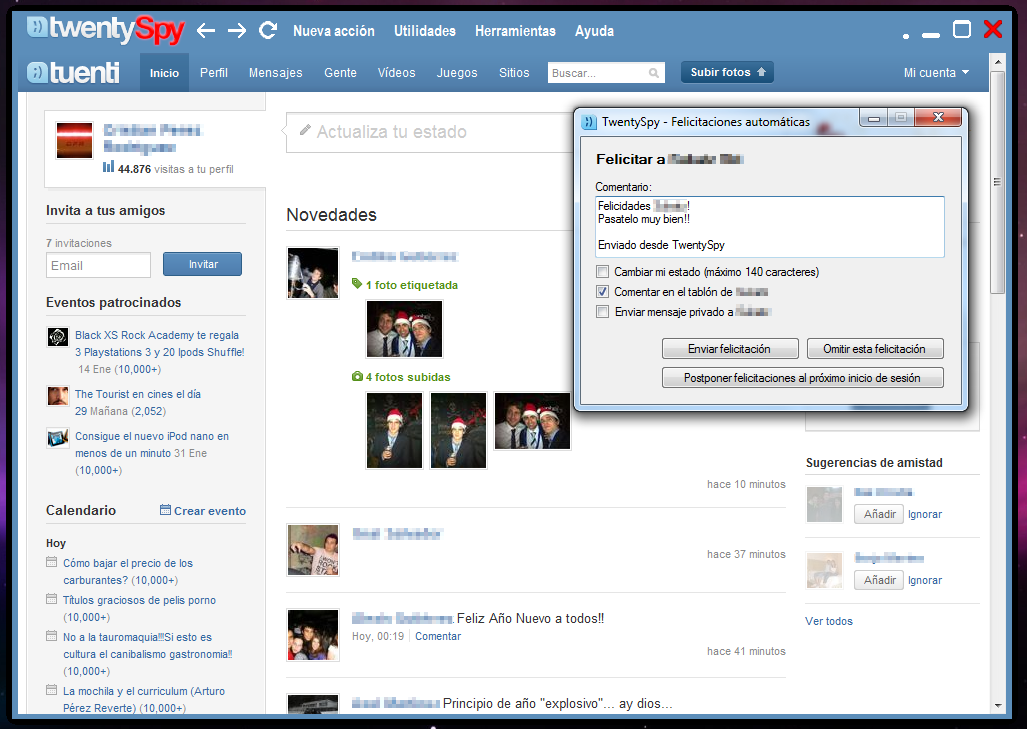Click the calendar icon beside Crear evento
The width and height of the screenshot is (1027, 729).
[165, 510]
